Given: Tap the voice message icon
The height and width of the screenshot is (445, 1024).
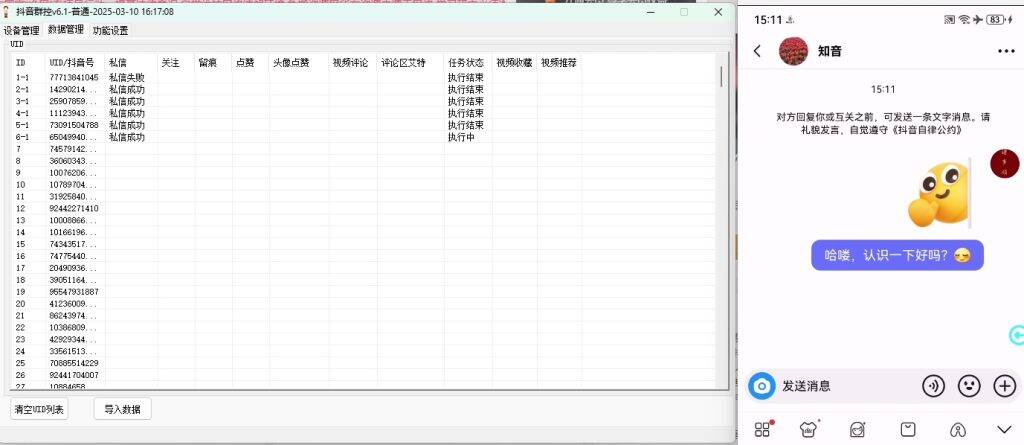Looking at the screenshot, I should tap(933, 386).
